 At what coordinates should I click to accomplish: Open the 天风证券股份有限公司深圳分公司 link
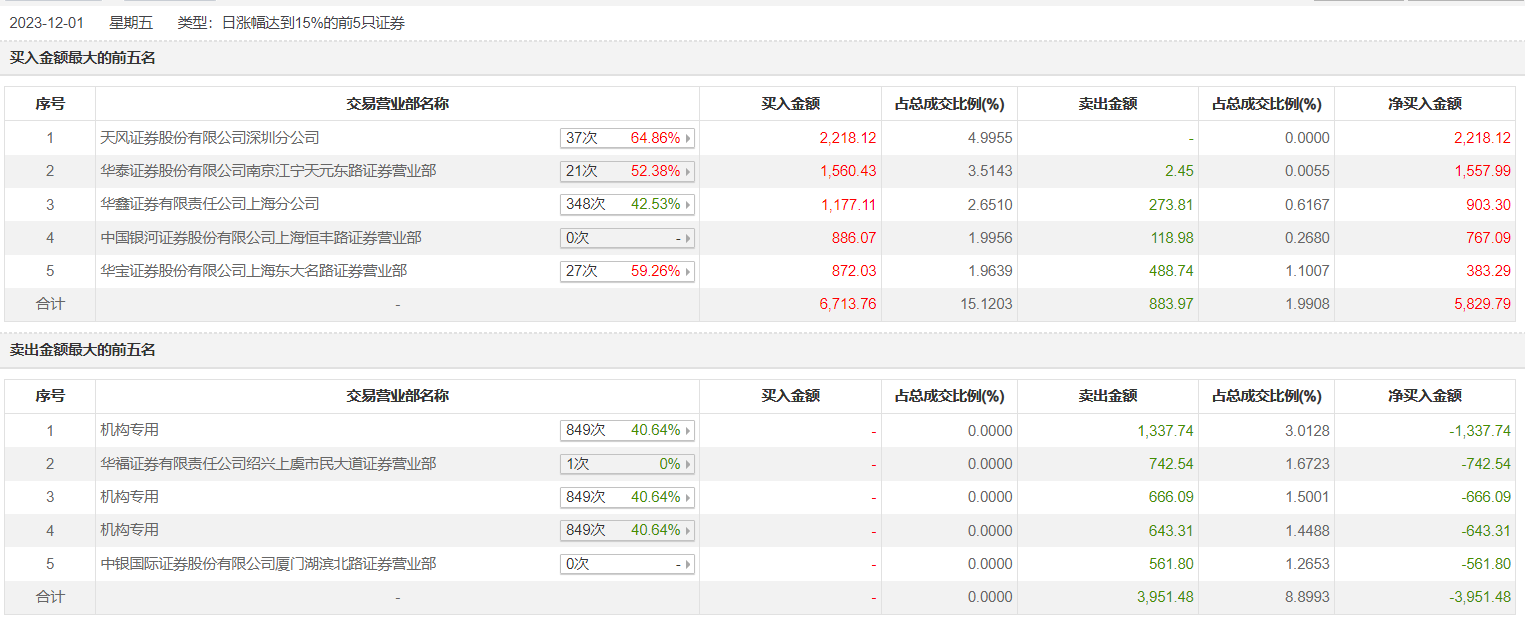(210, 138)
